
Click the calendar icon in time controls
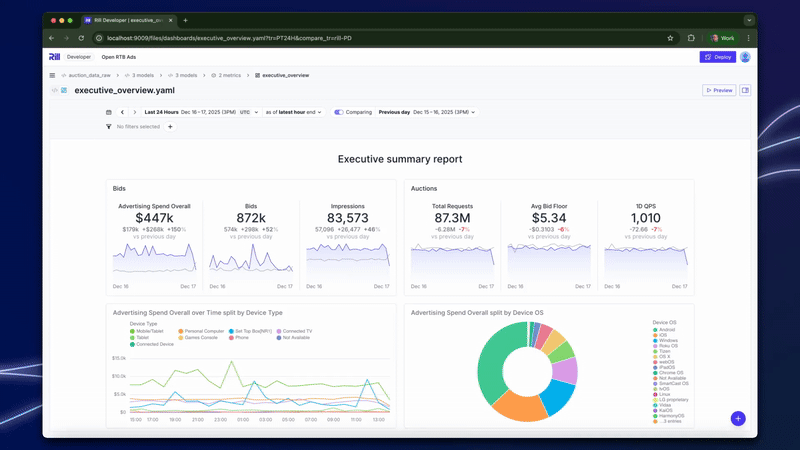click(109, 112)
